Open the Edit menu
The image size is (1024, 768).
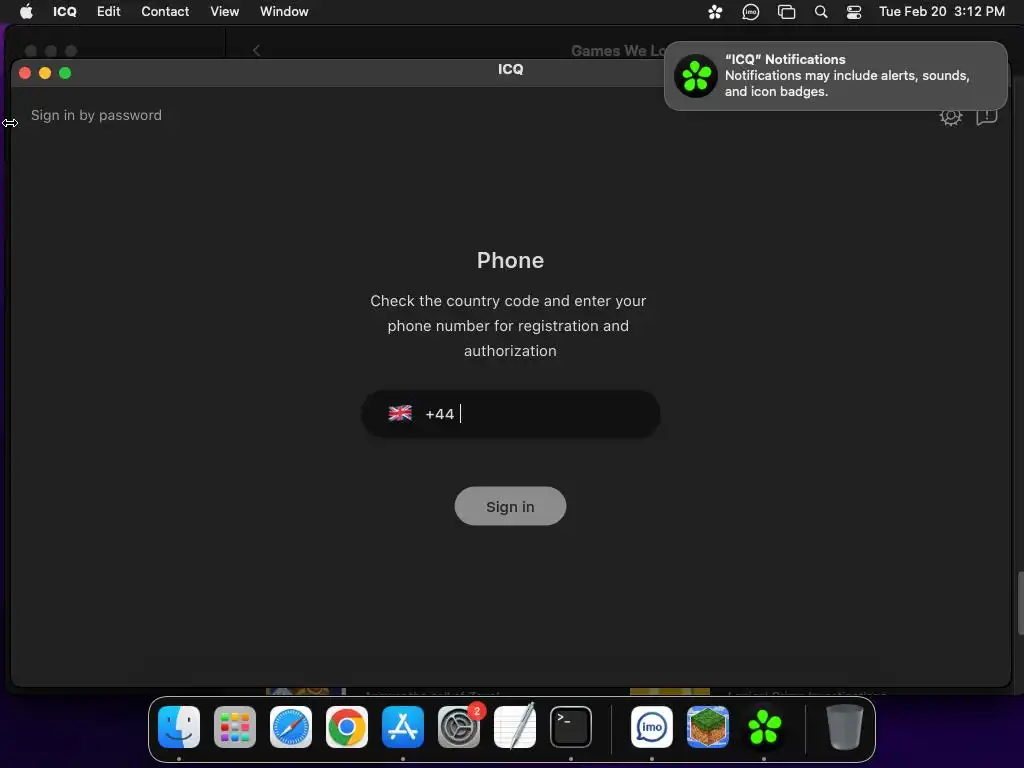(x=108, y=11)
